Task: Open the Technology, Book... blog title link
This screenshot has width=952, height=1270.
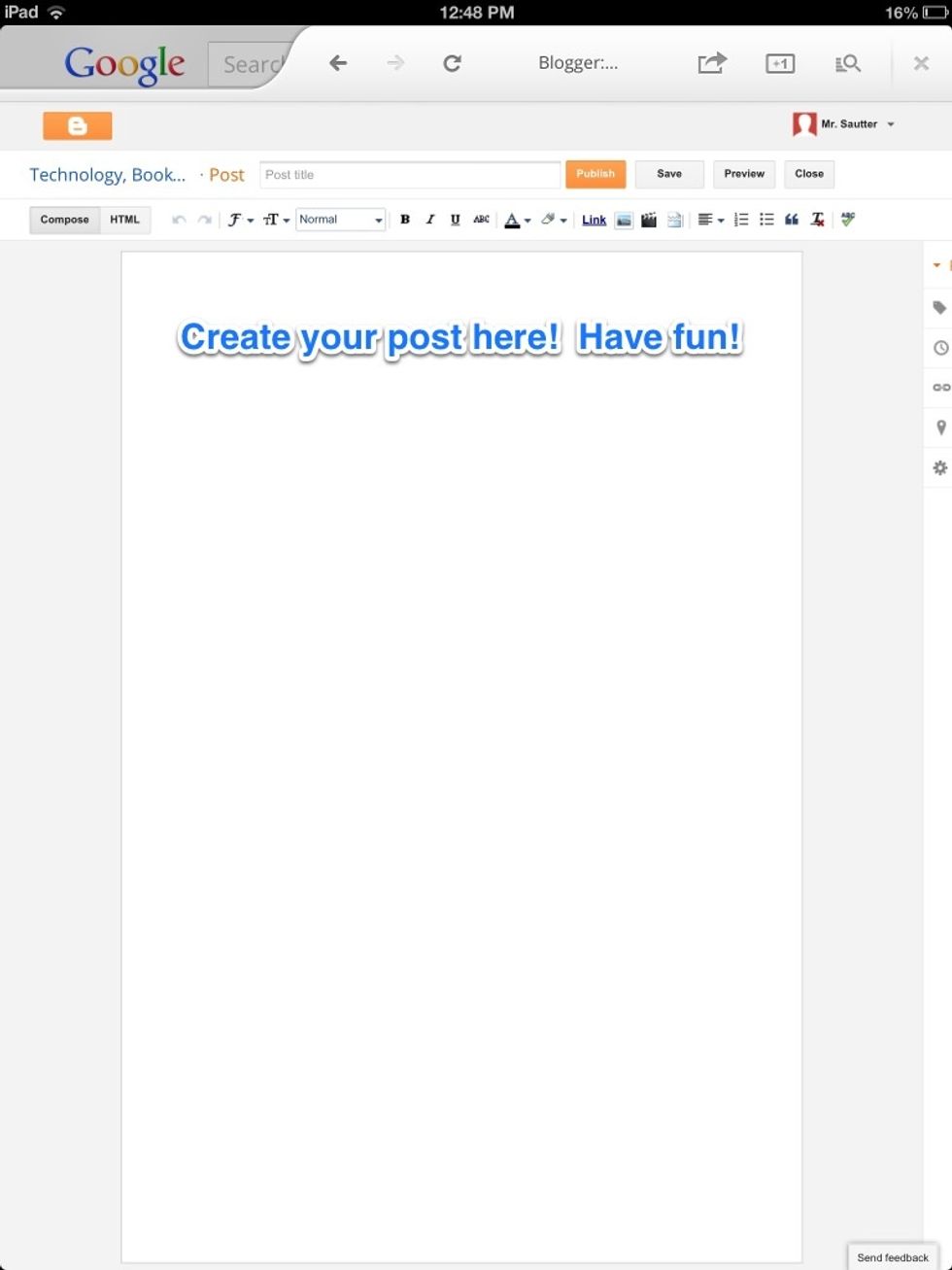Action: coord(107,175)
